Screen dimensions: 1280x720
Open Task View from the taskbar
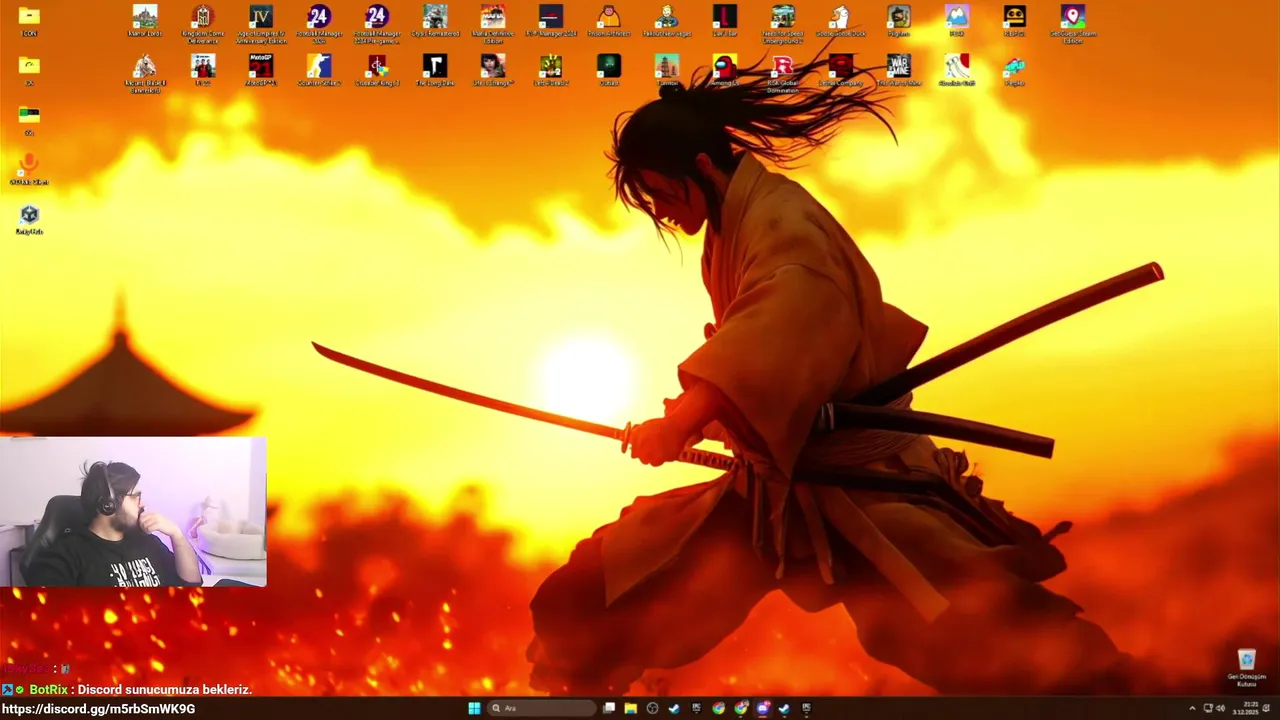609,708
